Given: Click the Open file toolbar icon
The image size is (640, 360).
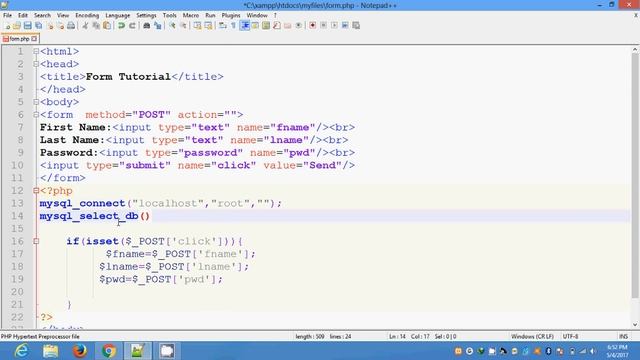Looking at the screenshot, I should (17, 26).
